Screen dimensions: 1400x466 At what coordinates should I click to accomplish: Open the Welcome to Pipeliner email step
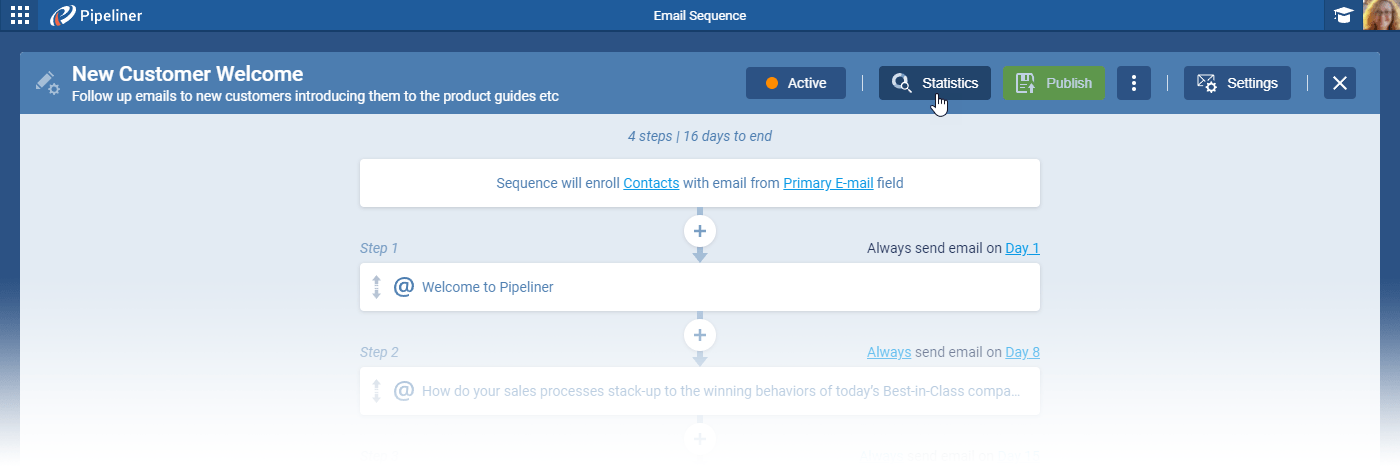(488, 287)
